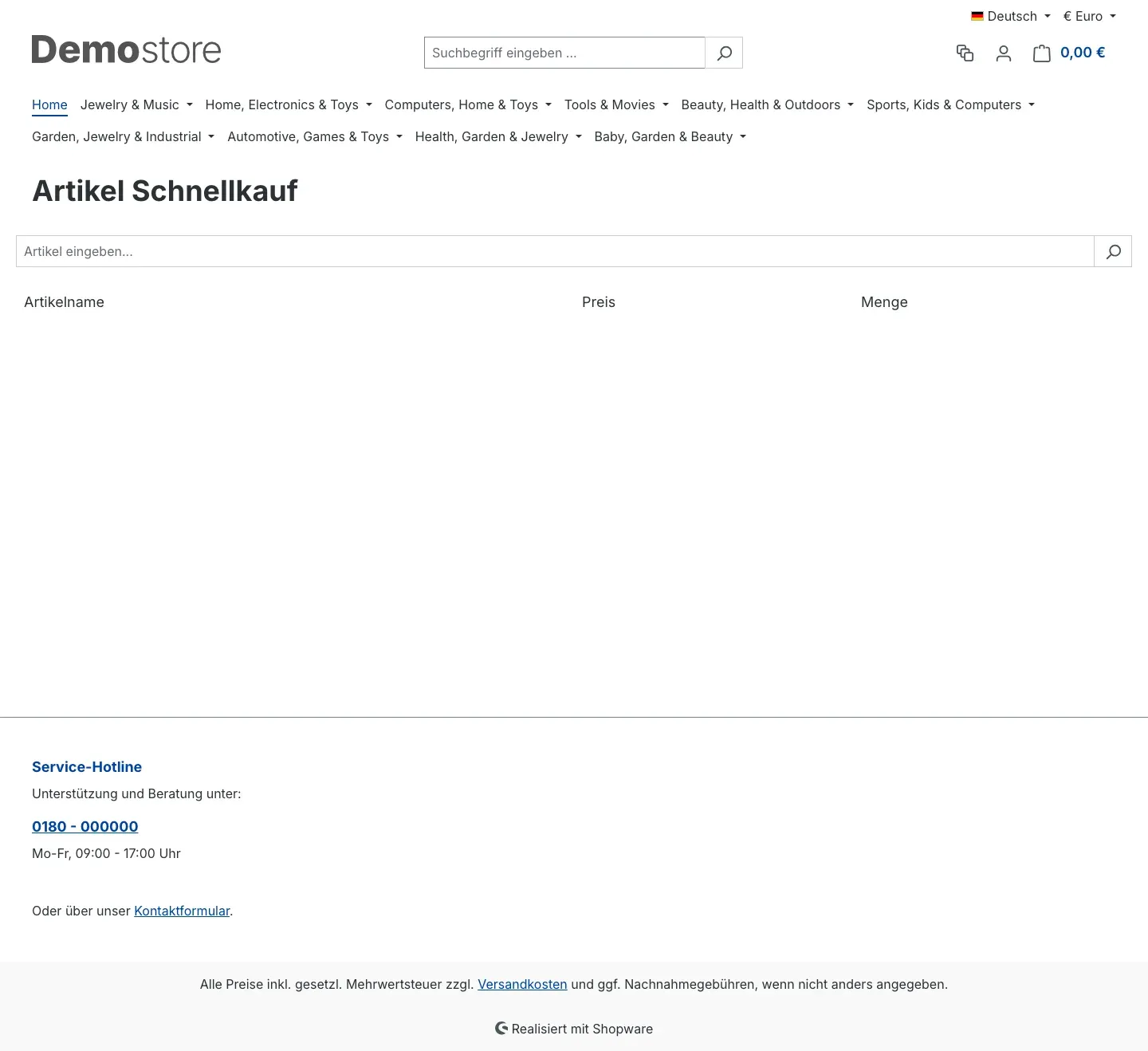Focus the Suchbegriff eingeben search field
The height and width of the screenshot is (1051, 1148).
pyautogui.click(x=564, y=53)
